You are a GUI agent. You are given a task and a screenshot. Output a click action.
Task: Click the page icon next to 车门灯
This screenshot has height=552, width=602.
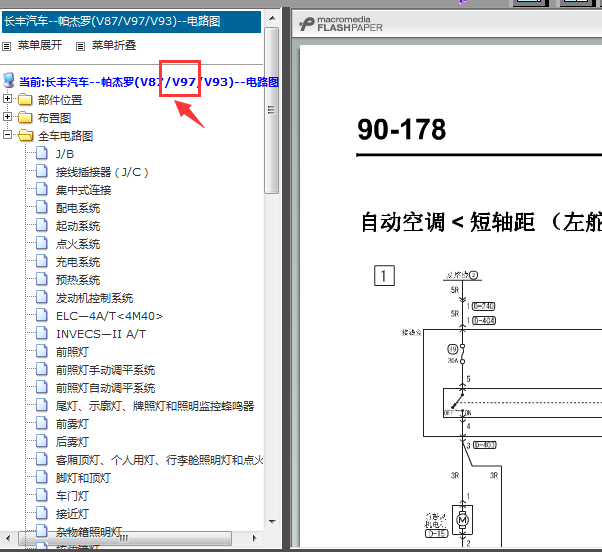tap(42, 494)
